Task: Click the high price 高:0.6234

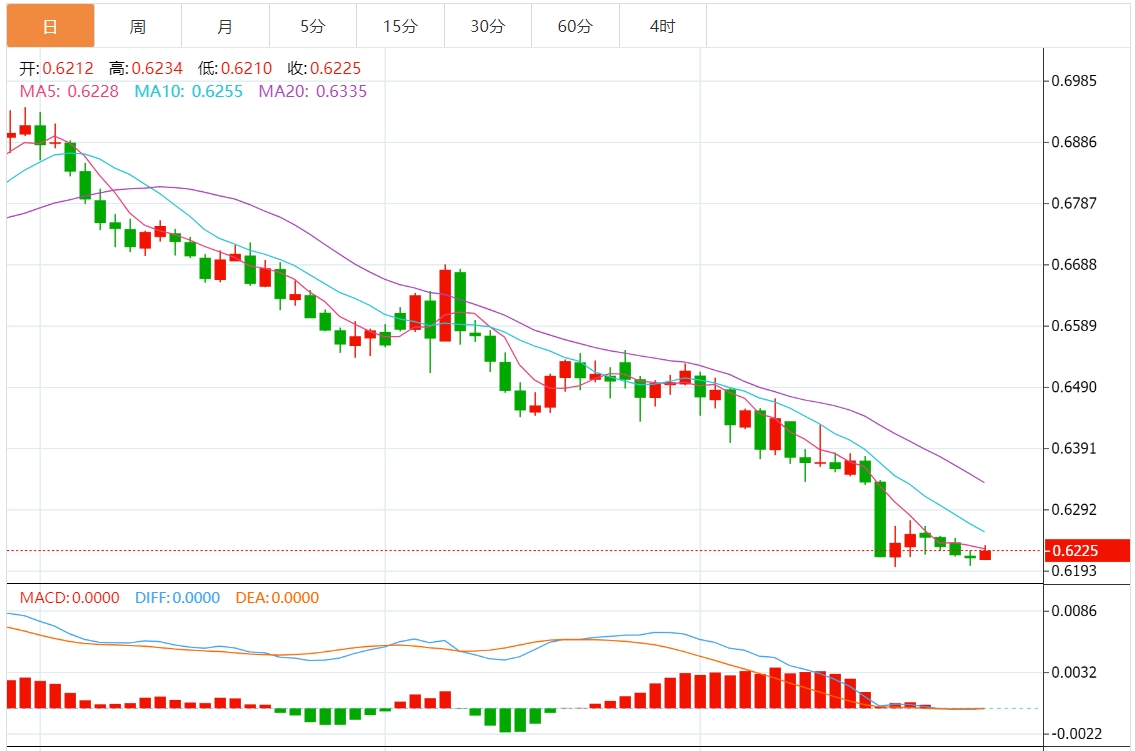Action: click(145, 68)
